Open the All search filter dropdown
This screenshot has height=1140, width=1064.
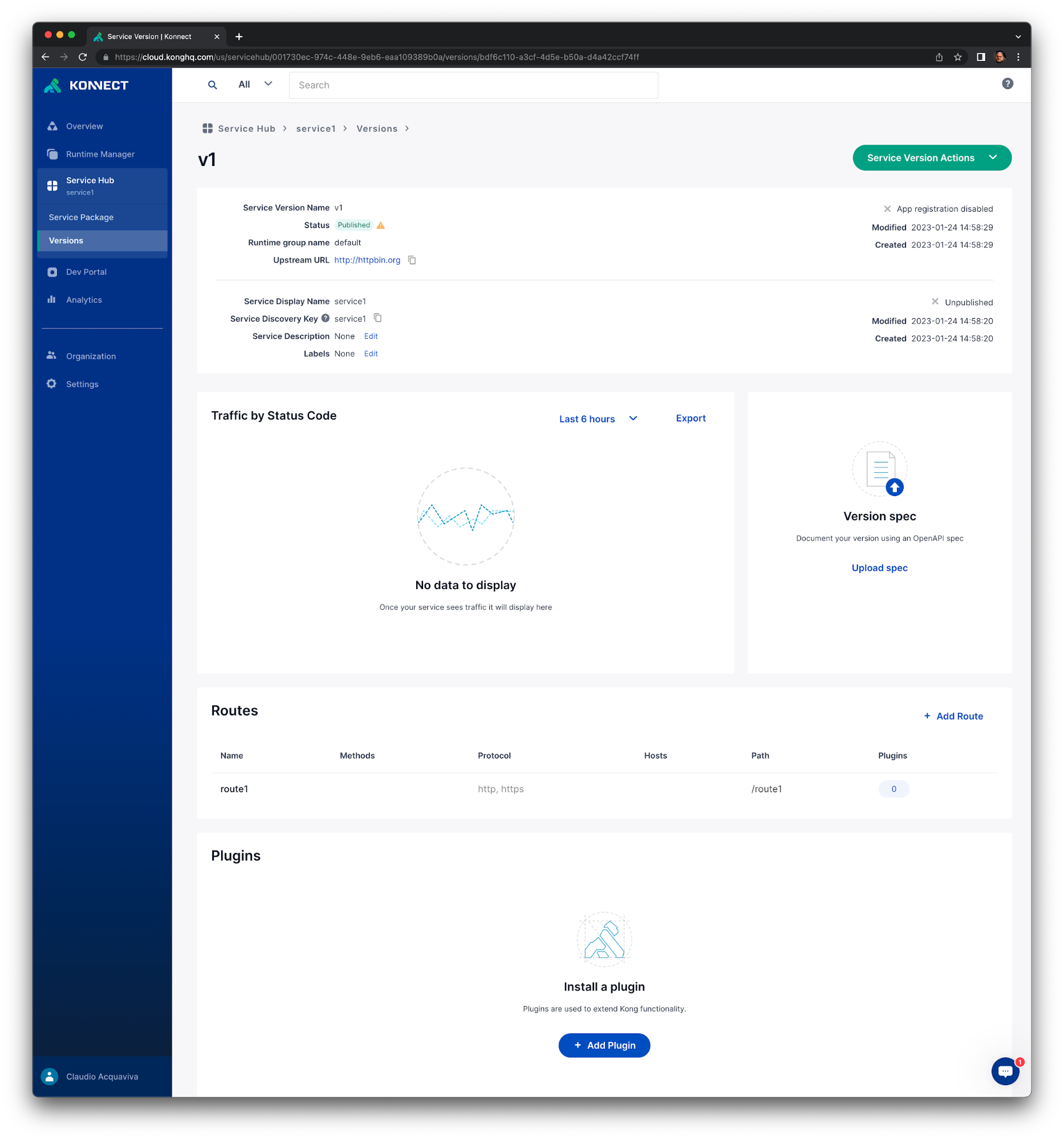(255, 84)
